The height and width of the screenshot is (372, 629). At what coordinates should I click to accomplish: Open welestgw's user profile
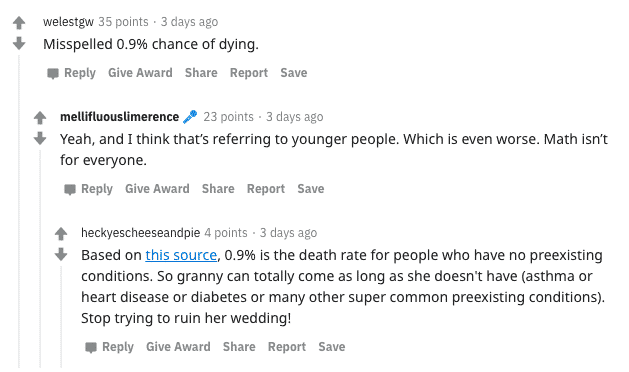68,22
